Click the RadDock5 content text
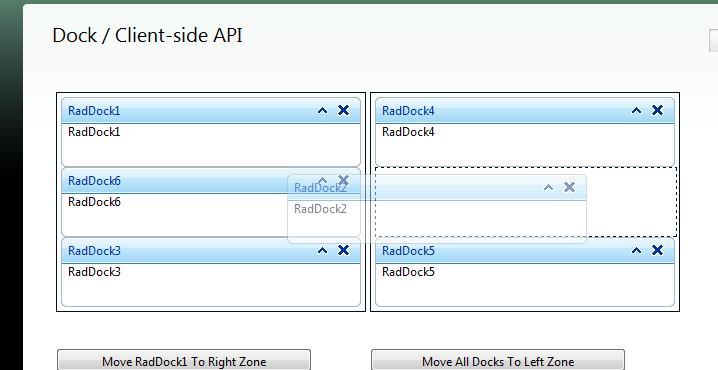 coord(408,272)
